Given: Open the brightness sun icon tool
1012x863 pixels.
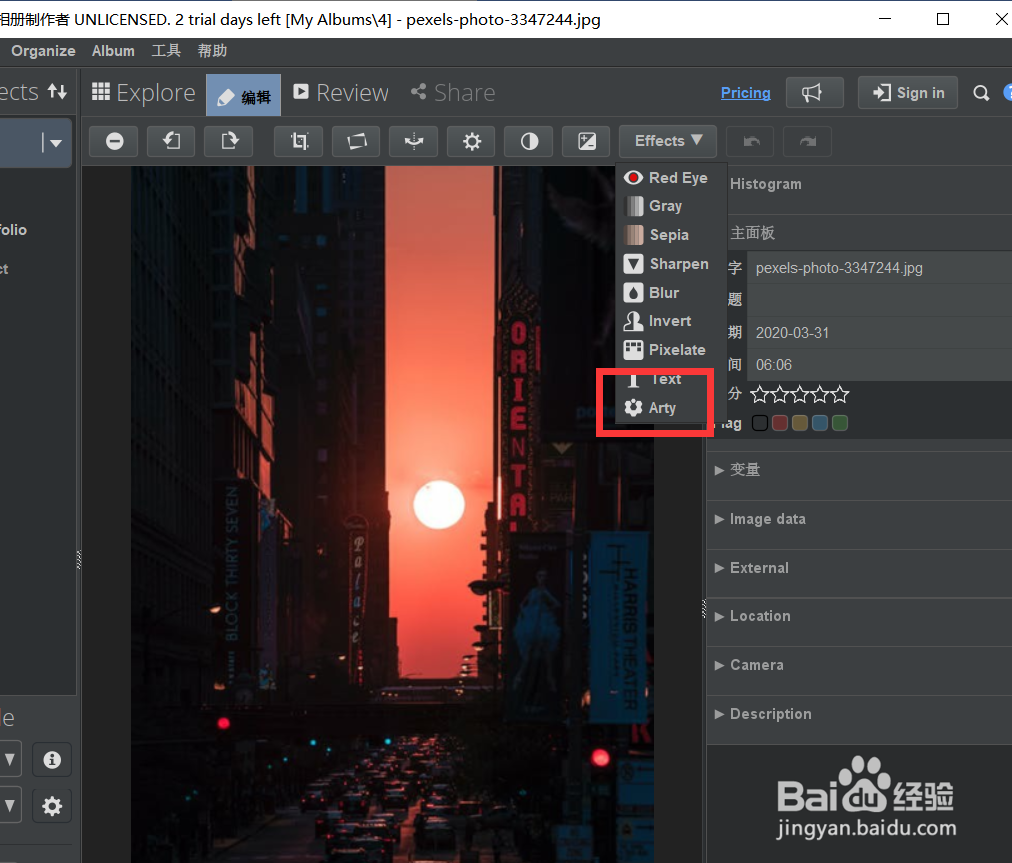Looking at the screenshot, I should tap(471, 141).
